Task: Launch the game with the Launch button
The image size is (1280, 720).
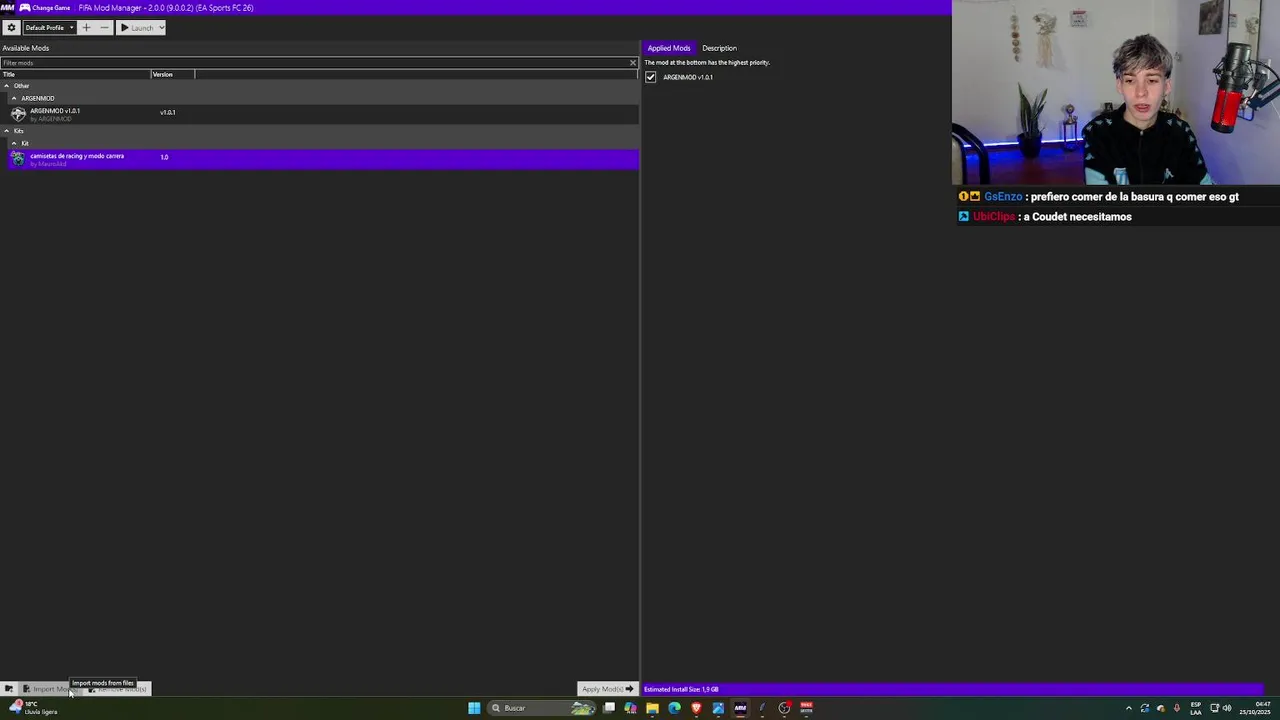Action: (x=137, y=28)
